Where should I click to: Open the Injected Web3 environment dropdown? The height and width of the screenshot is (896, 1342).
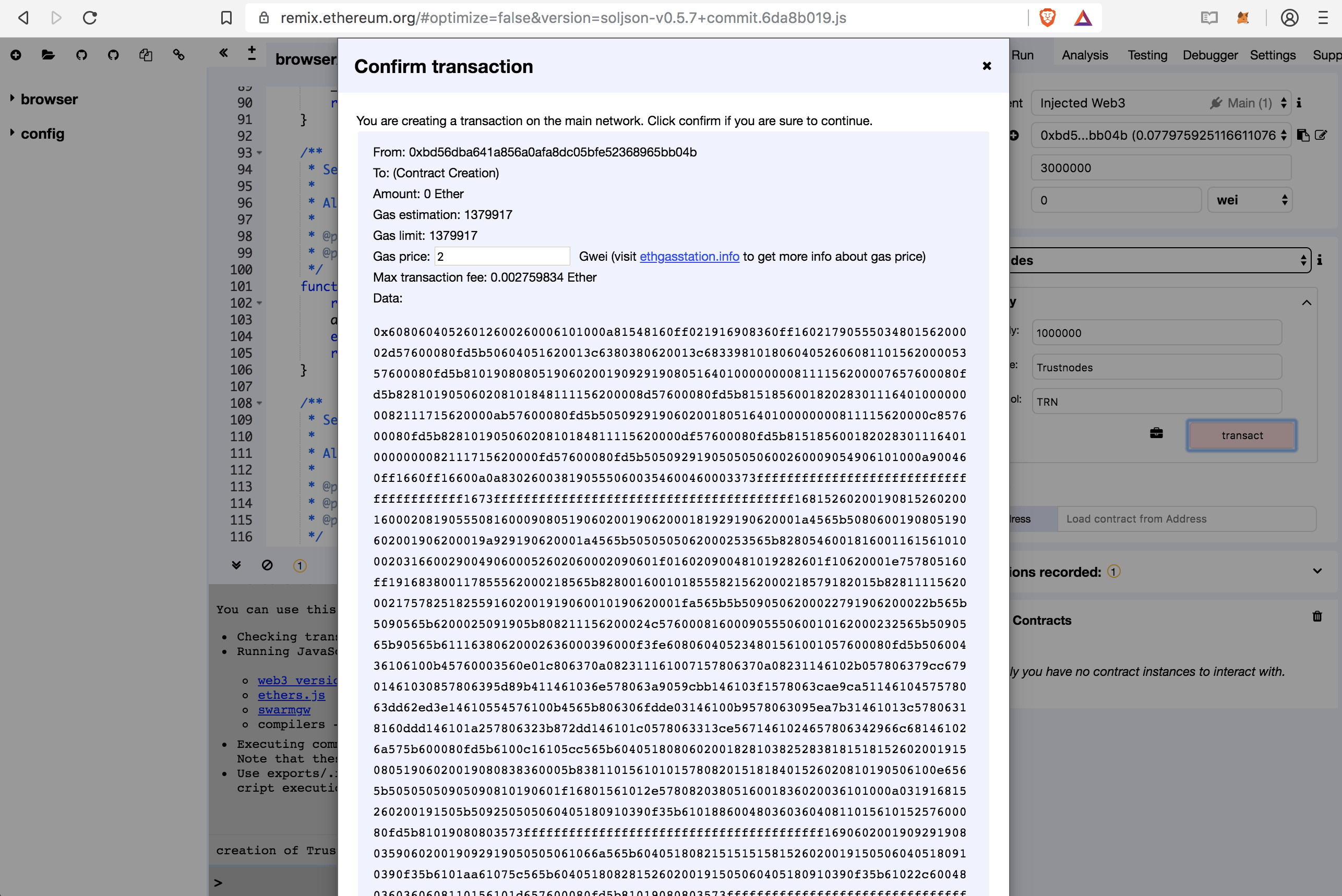(x=1161, y=103)
